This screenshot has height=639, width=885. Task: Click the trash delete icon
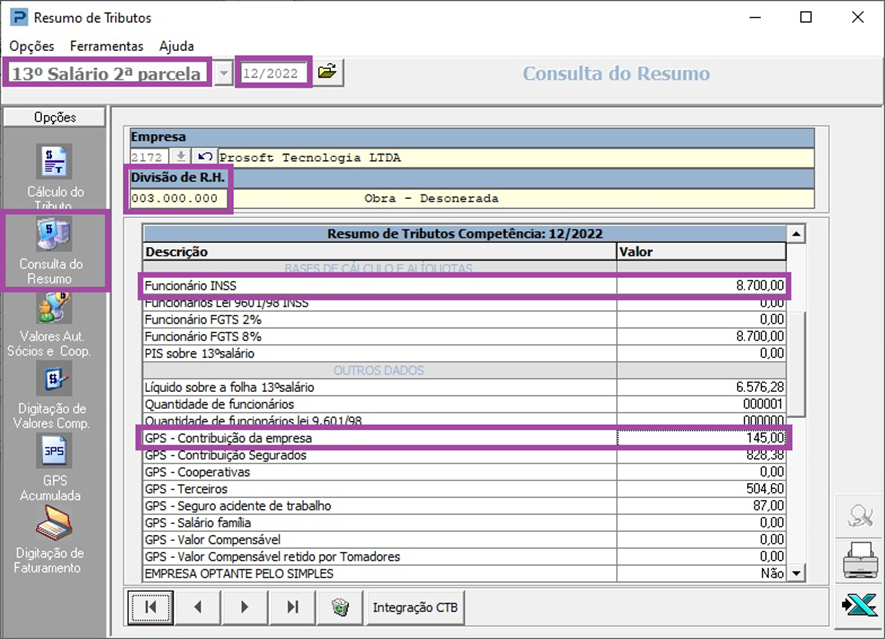[x=339, y=607]
